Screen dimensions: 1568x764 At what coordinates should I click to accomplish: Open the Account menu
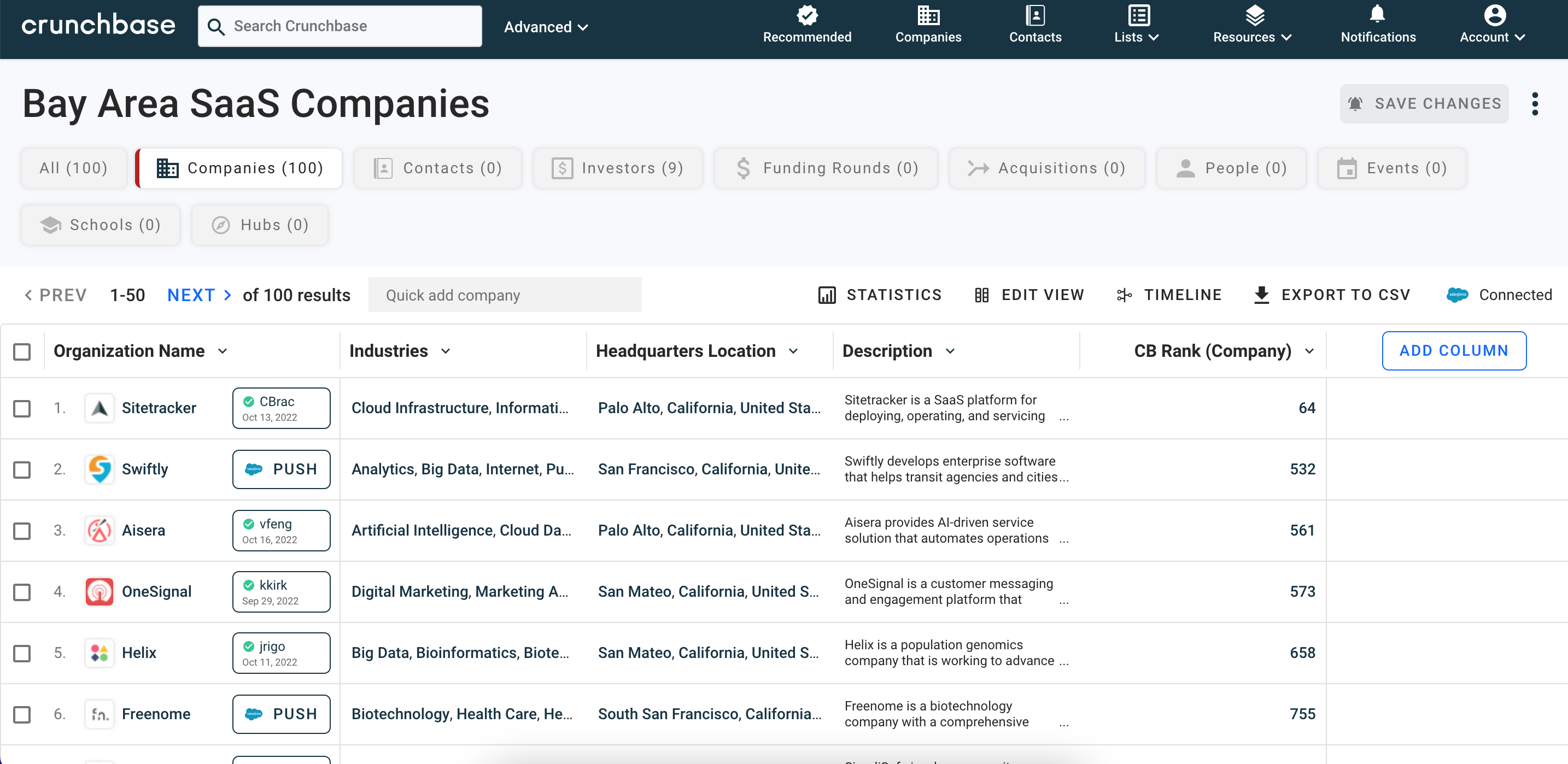pos(1492,26)
